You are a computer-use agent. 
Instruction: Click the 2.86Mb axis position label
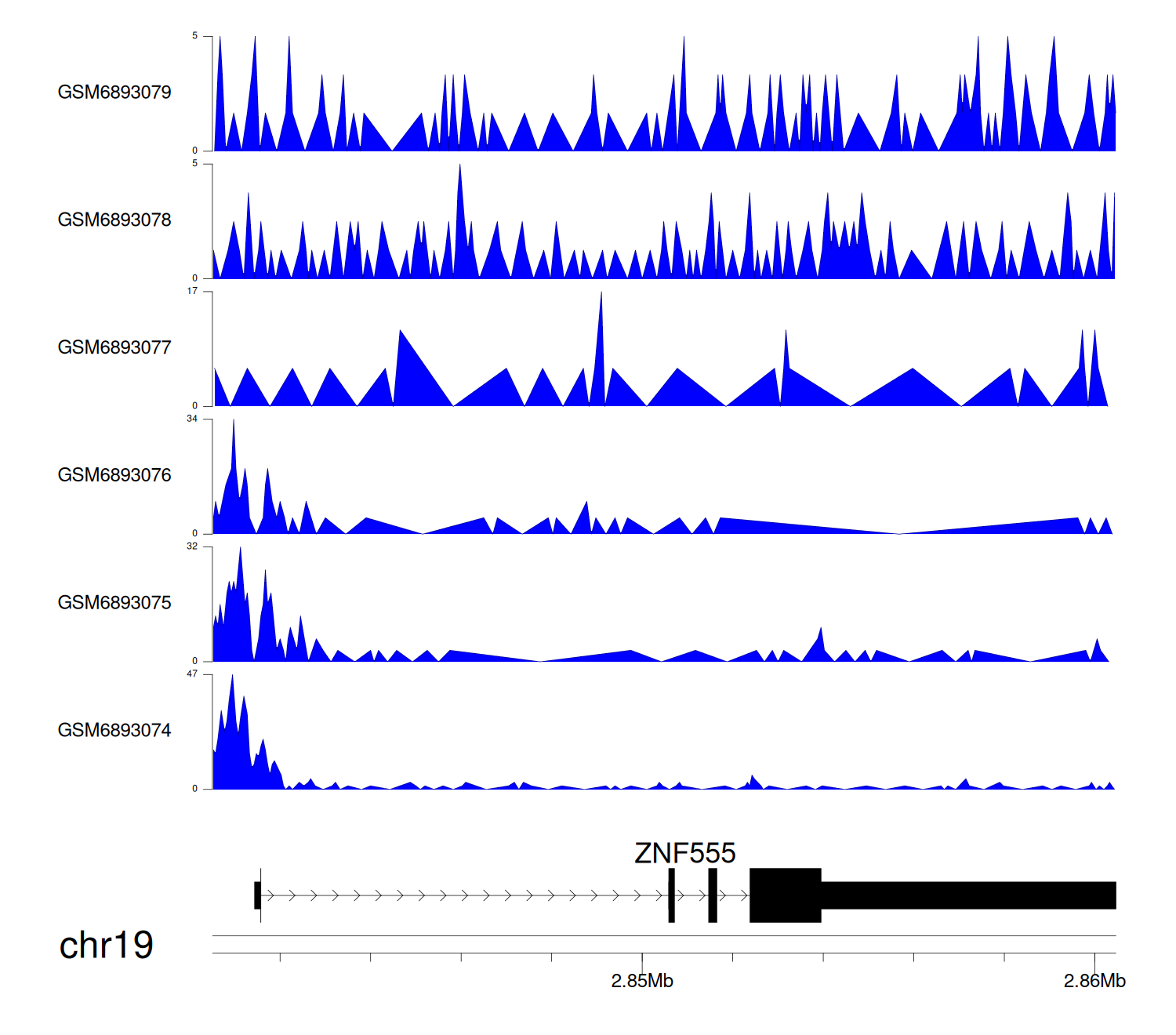[x=1094, y=981]
